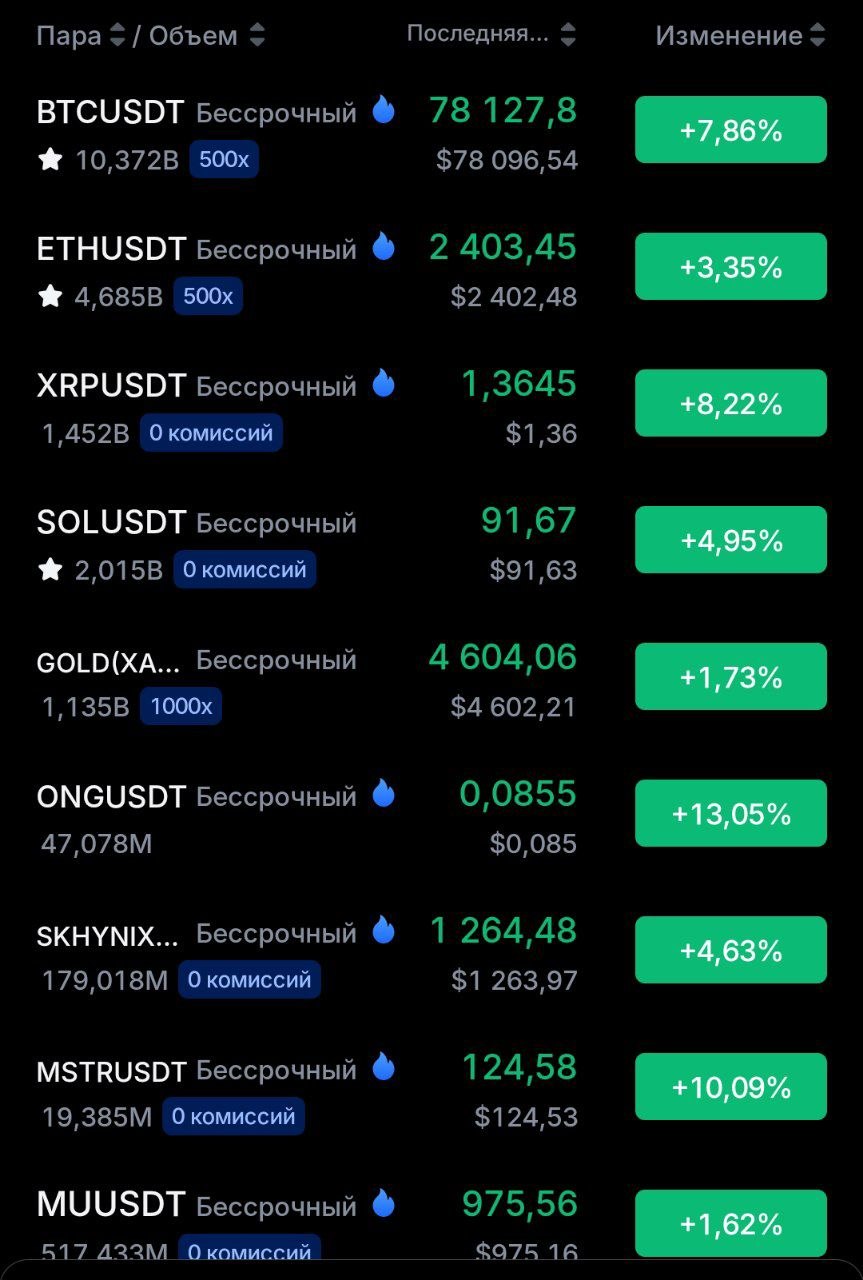Click the +13,05% change button for ONGUSDT

click(731, 814)
